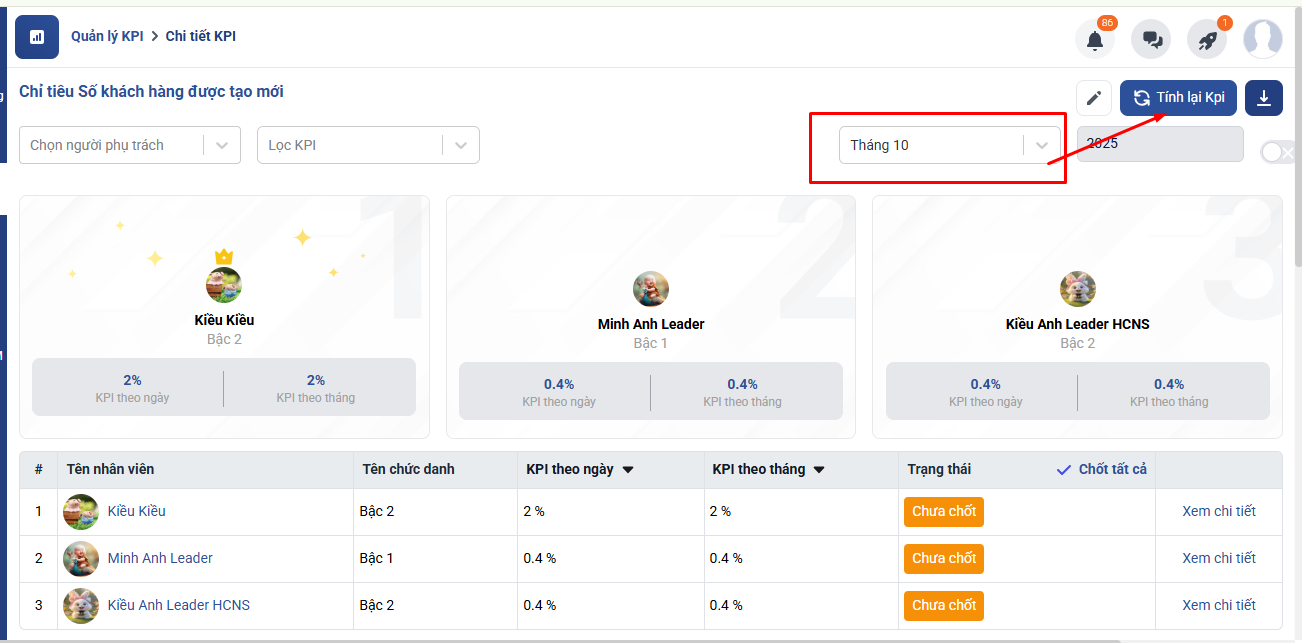Image resolution: width=1302 pixels, height=643 pixels.
Task: Open the Lọc KPI dropdown
Action: pyautogui.click(x=460, y=145)
